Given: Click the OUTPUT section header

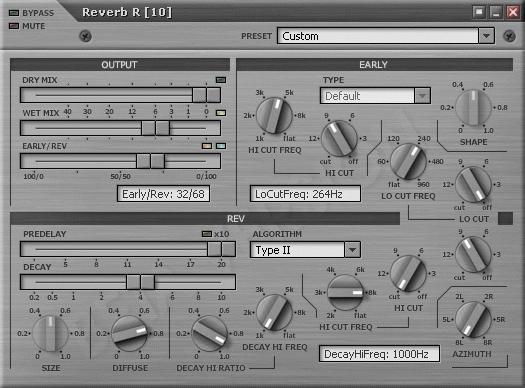Looking at the screenshot, I should [x=120, y=65].
